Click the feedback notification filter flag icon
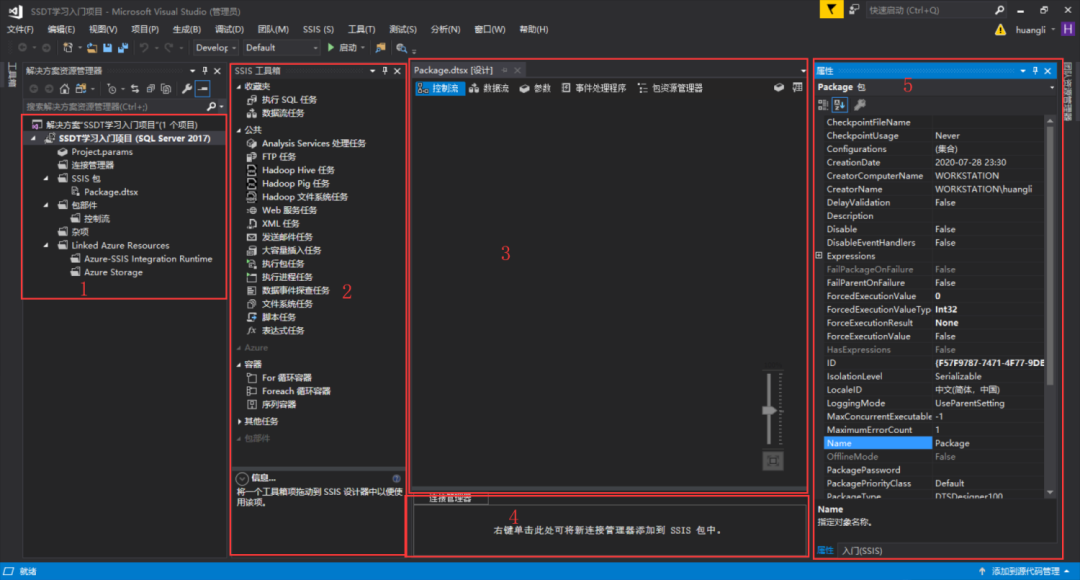The image size is (1080, 580). pyautogui.click(x=831, y=10)
